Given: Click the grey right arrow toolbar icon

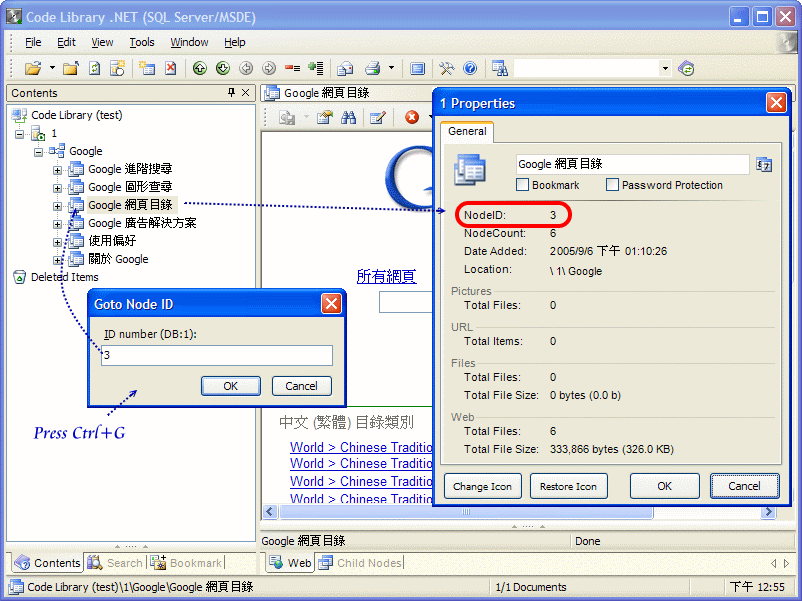Looking at the screenshot, I should pos(269,68).
